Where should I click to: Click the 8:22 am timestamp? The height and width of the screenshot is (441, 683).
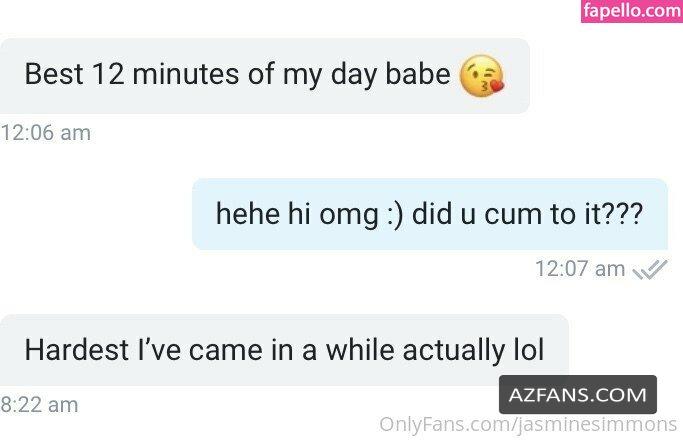(x=39, y=405)
